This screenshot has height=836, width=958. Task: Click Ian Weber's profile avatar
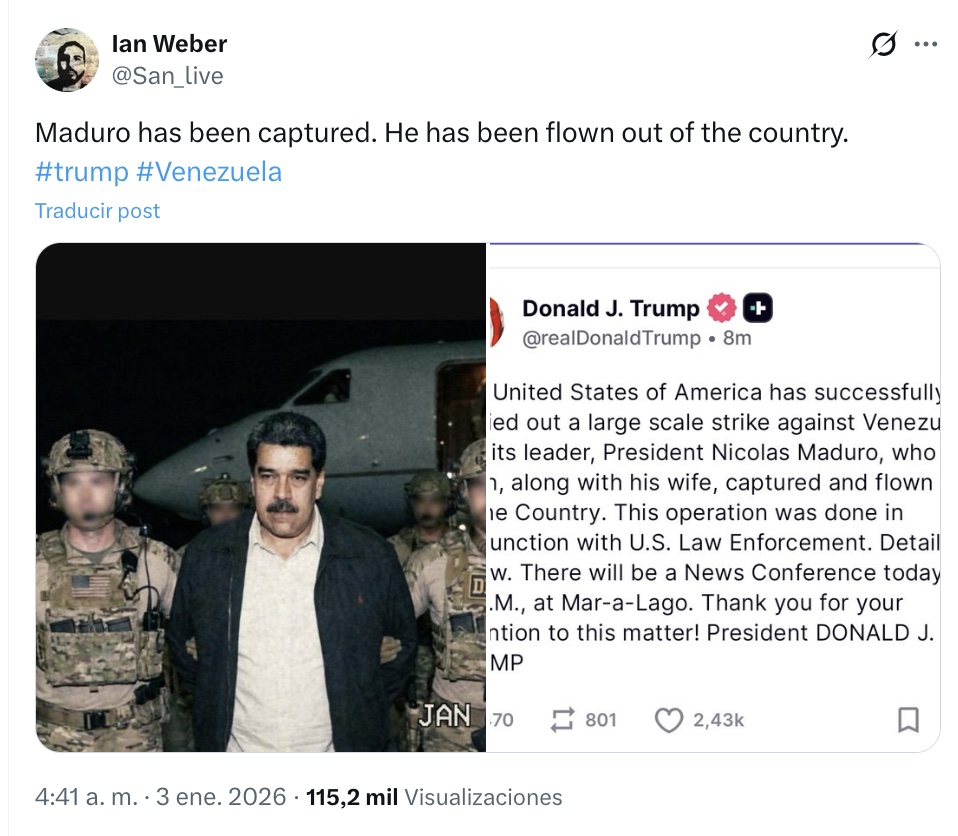67,60
